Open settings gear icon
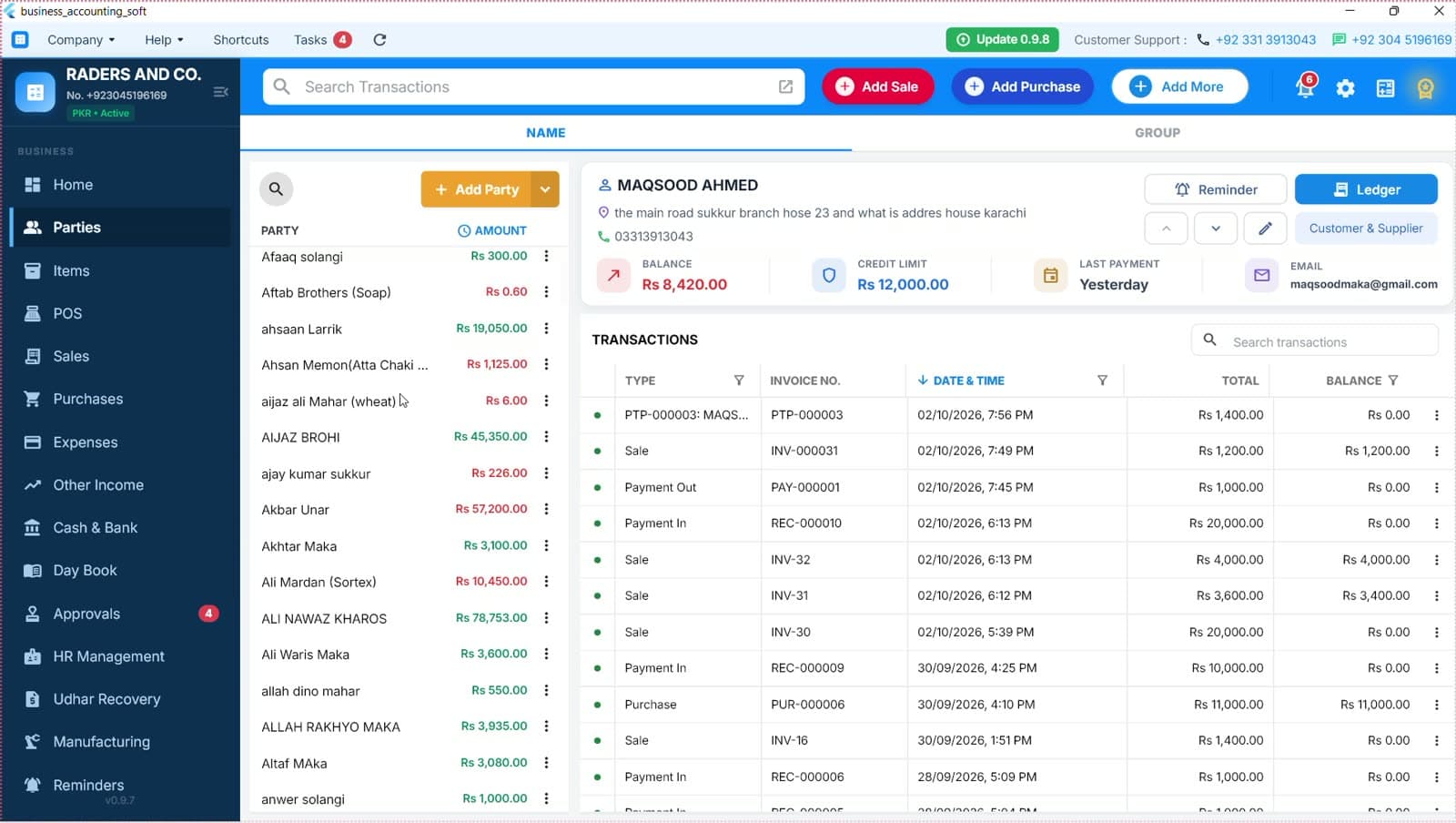 coord(1345,87)
